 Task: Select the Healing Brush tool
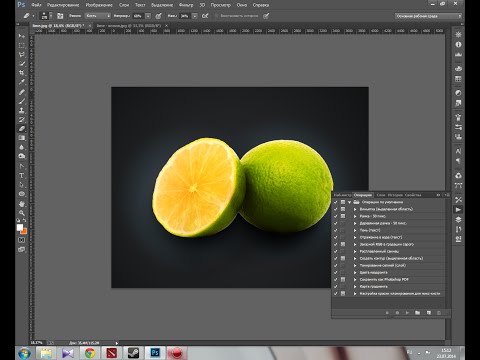point(22,92)
